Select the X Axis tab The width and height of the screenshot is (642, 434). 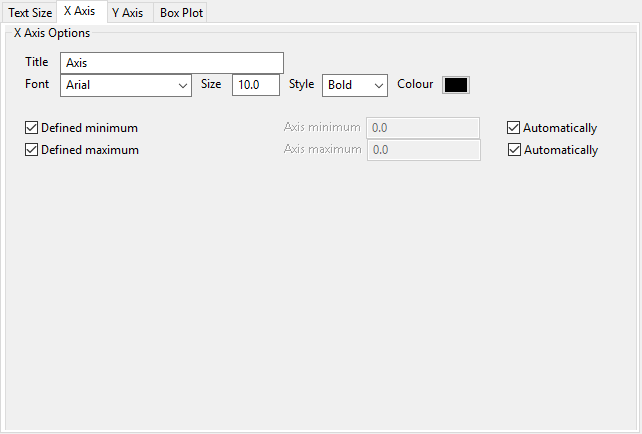(79, 12)
